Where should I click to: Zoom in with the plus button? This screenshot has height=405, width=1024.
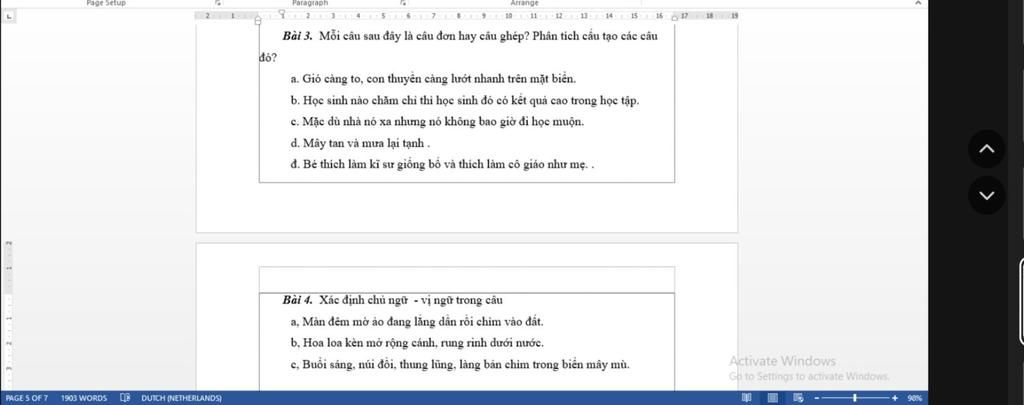point(895,398)
